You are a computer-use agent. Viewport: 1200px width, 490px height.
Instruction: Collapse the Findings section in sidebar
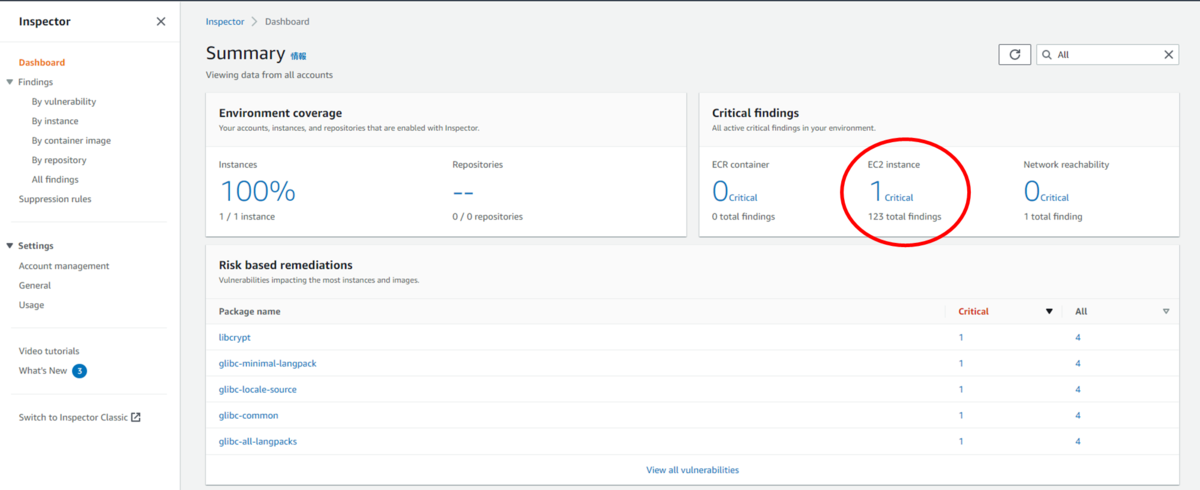[10, 82]
